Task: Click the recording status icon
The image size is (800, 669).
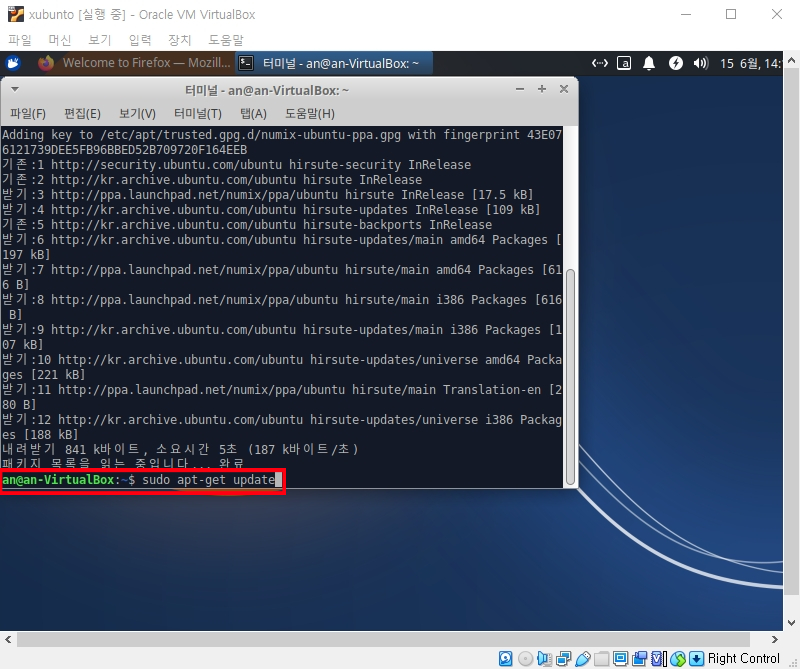Action: (x=639, y=658)
